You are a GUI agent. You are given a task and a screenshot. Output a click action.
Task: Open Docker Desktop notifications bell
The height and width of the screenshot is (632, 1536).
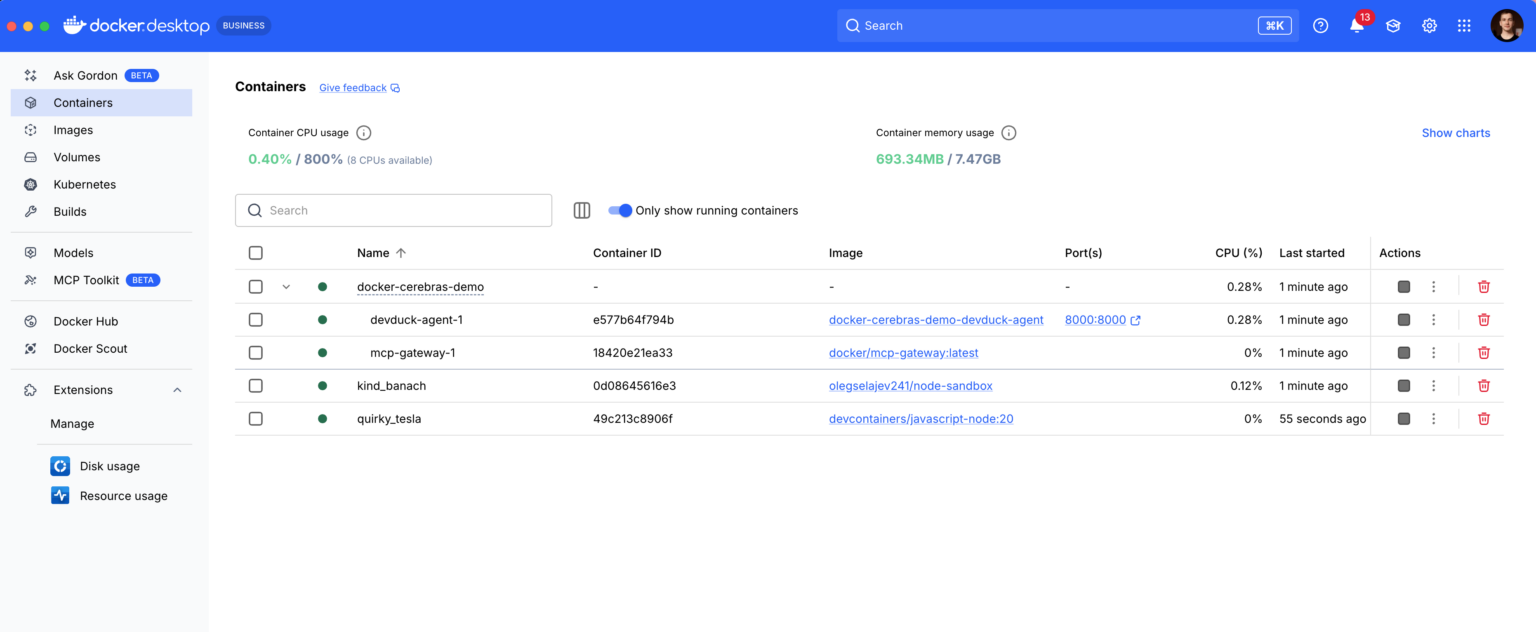[x=1356, y=25]
